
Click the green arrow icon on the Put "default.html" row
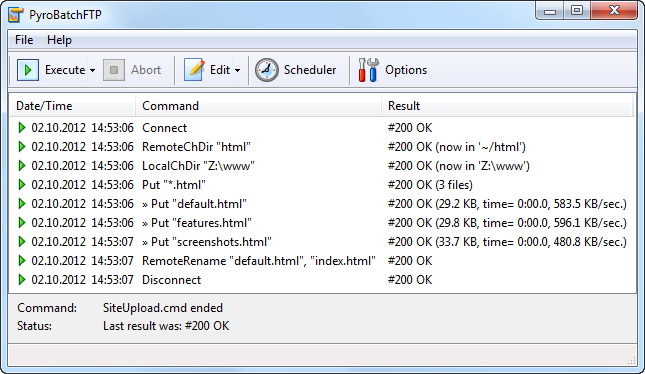click(x=22, y=204)
